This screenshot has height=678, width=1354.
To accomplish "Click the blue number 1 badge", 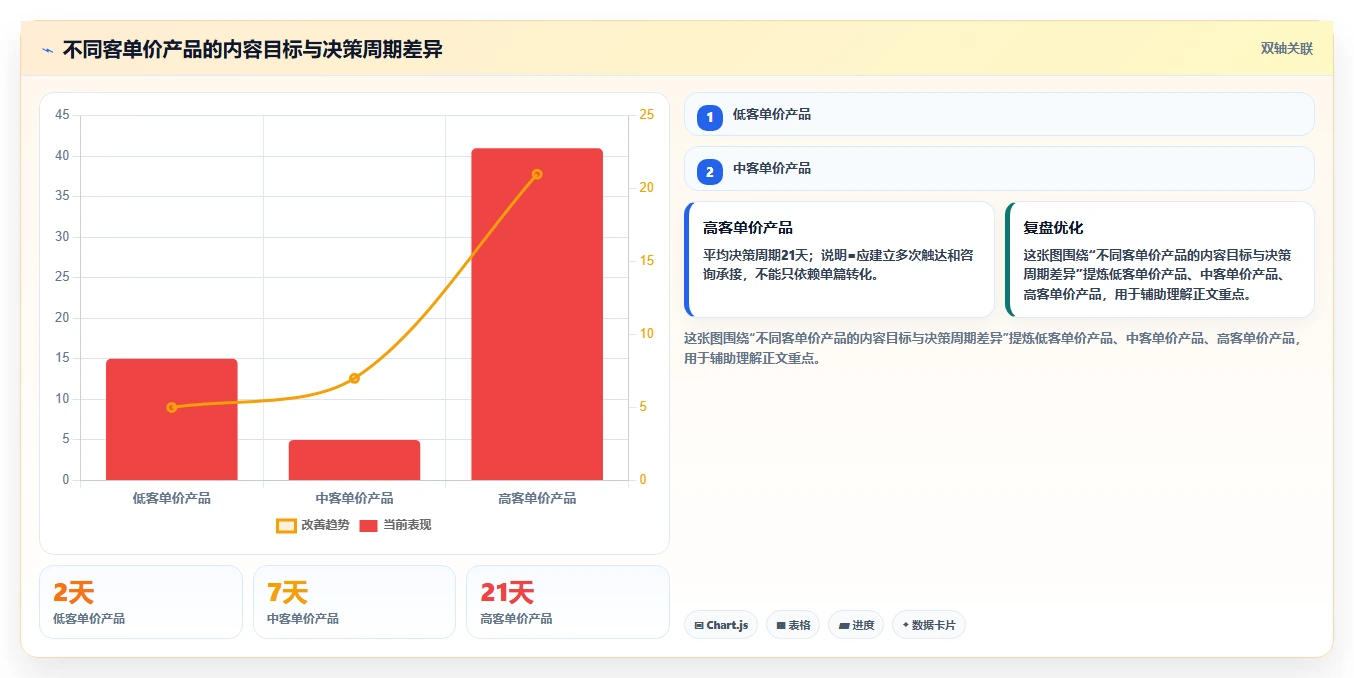I will coord(710,118).
